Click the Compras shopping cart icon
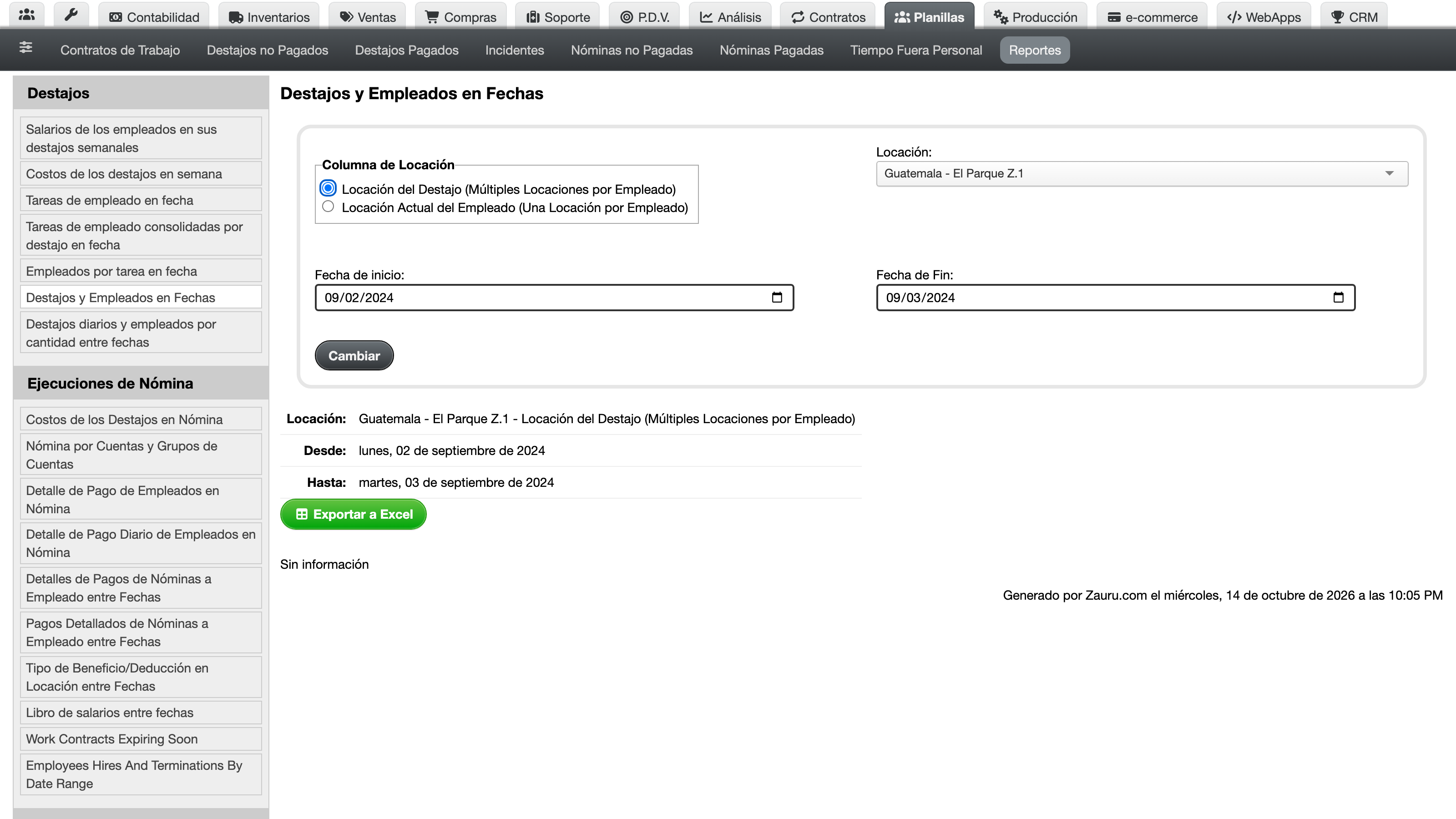The width and height of the screenshot is (1456, 819). click(432, 18)
